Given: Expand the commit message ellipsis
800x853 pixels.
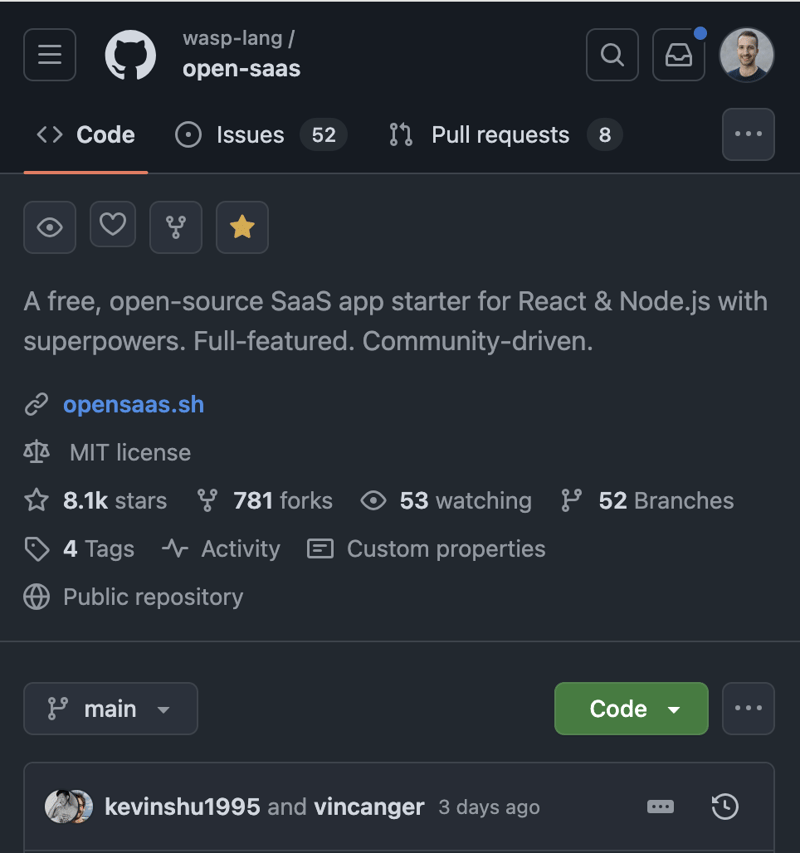Looking at the screenshot, I should coord(660,806).
